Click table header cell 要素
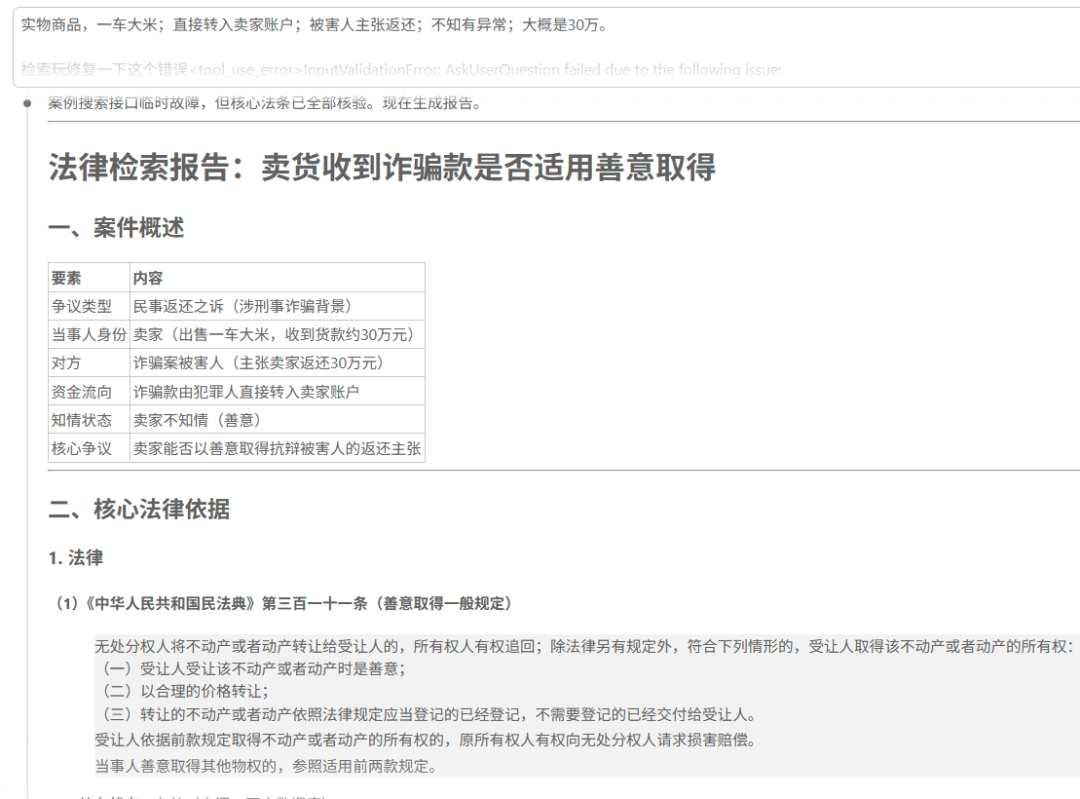The height and width of the screenshot is (799, 1080). click(89, 278)
